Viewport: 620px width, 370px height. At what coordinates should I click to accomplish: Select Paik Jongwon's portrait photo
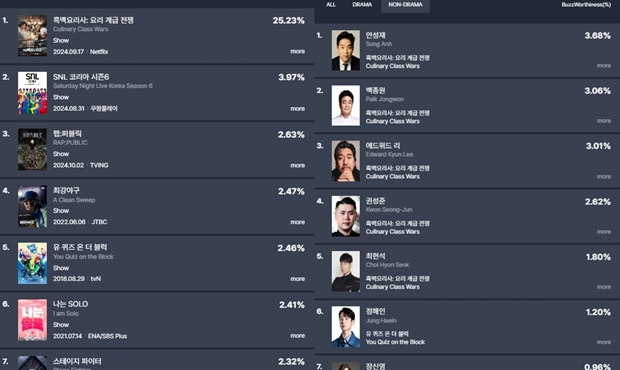click(x=346, y=106)
